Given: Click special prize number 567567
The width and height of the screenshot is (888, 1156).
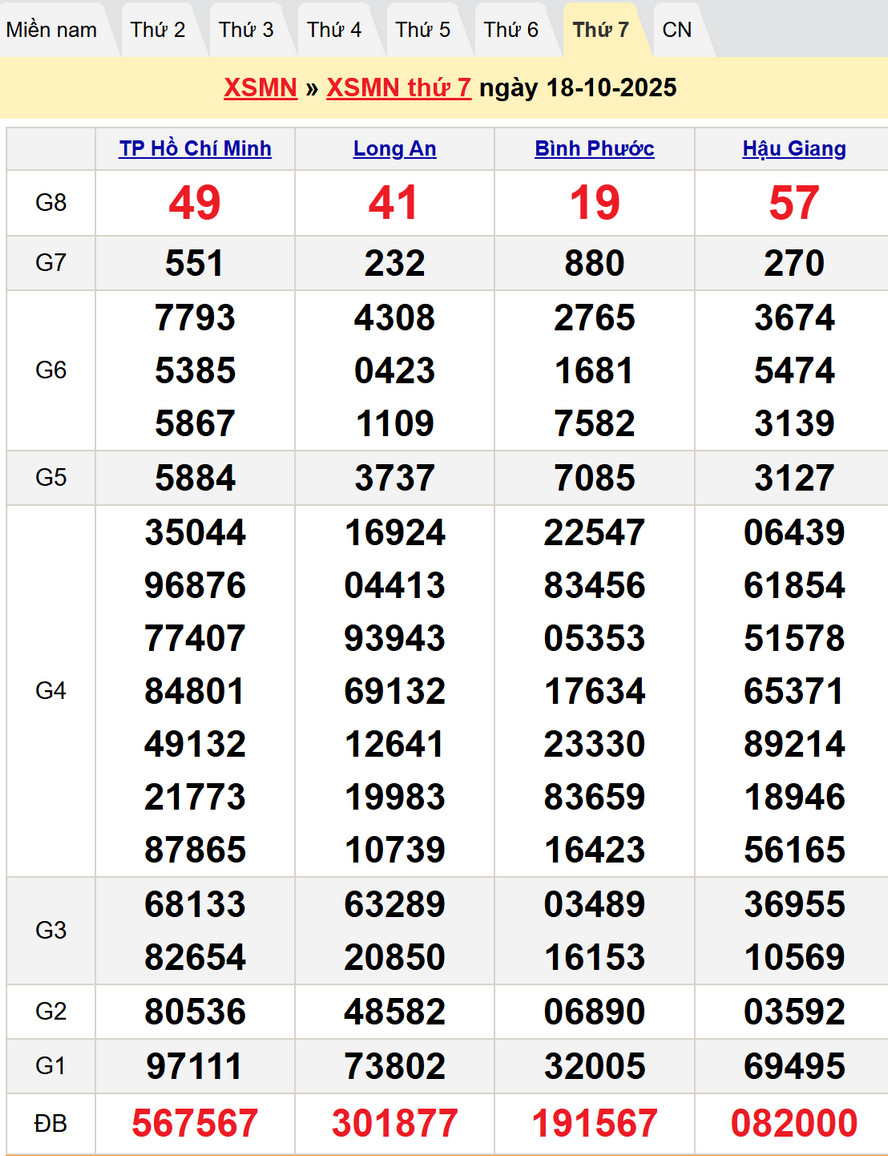Looking at the screenshot, I should [195, 1123].
